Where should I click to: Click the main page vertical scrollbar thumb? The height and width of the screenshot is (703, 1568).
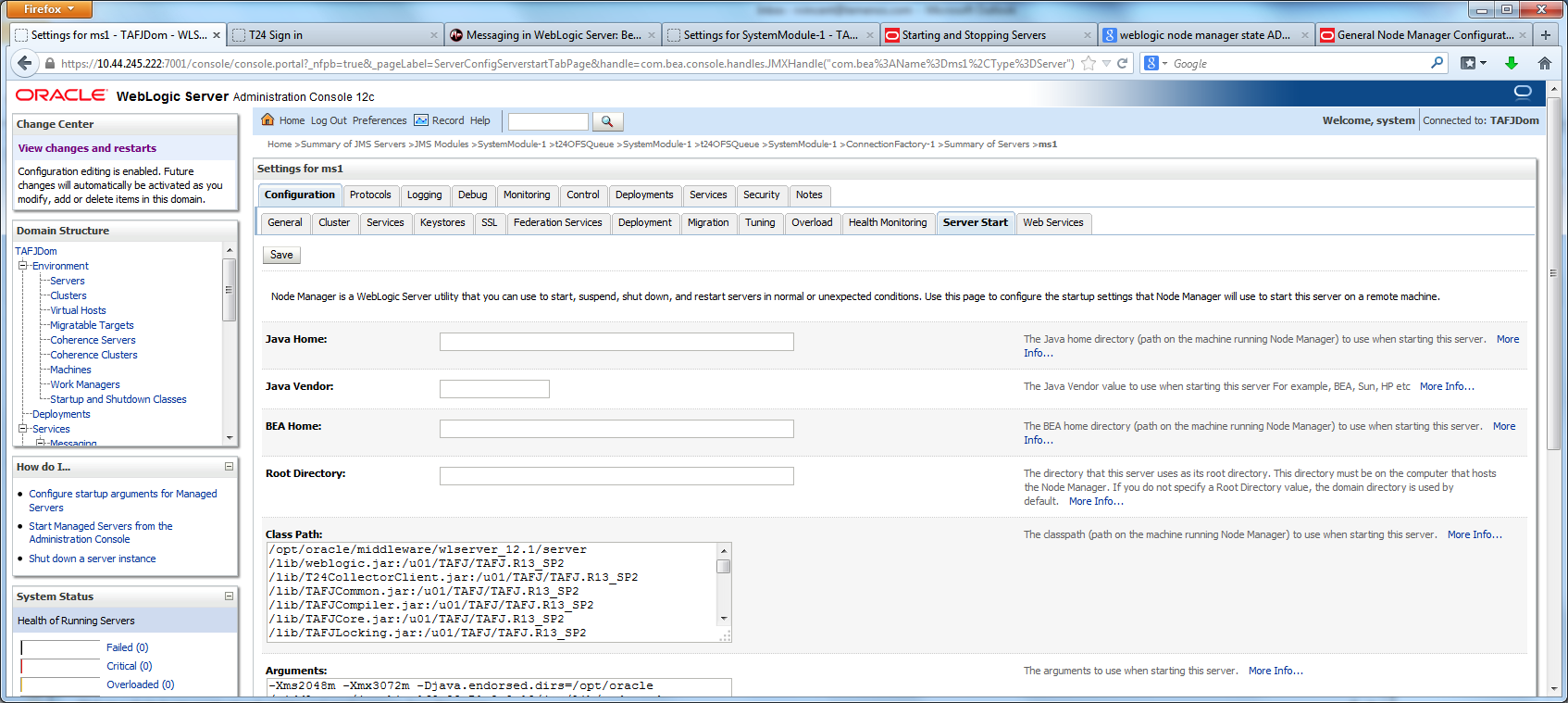[1554, 273]
